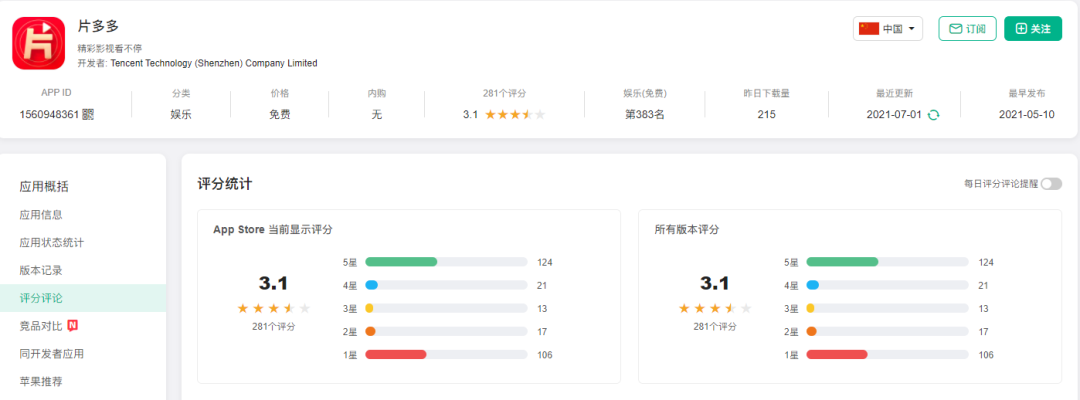Go to 应用状态统计 in the sidebar

(52, 242)
